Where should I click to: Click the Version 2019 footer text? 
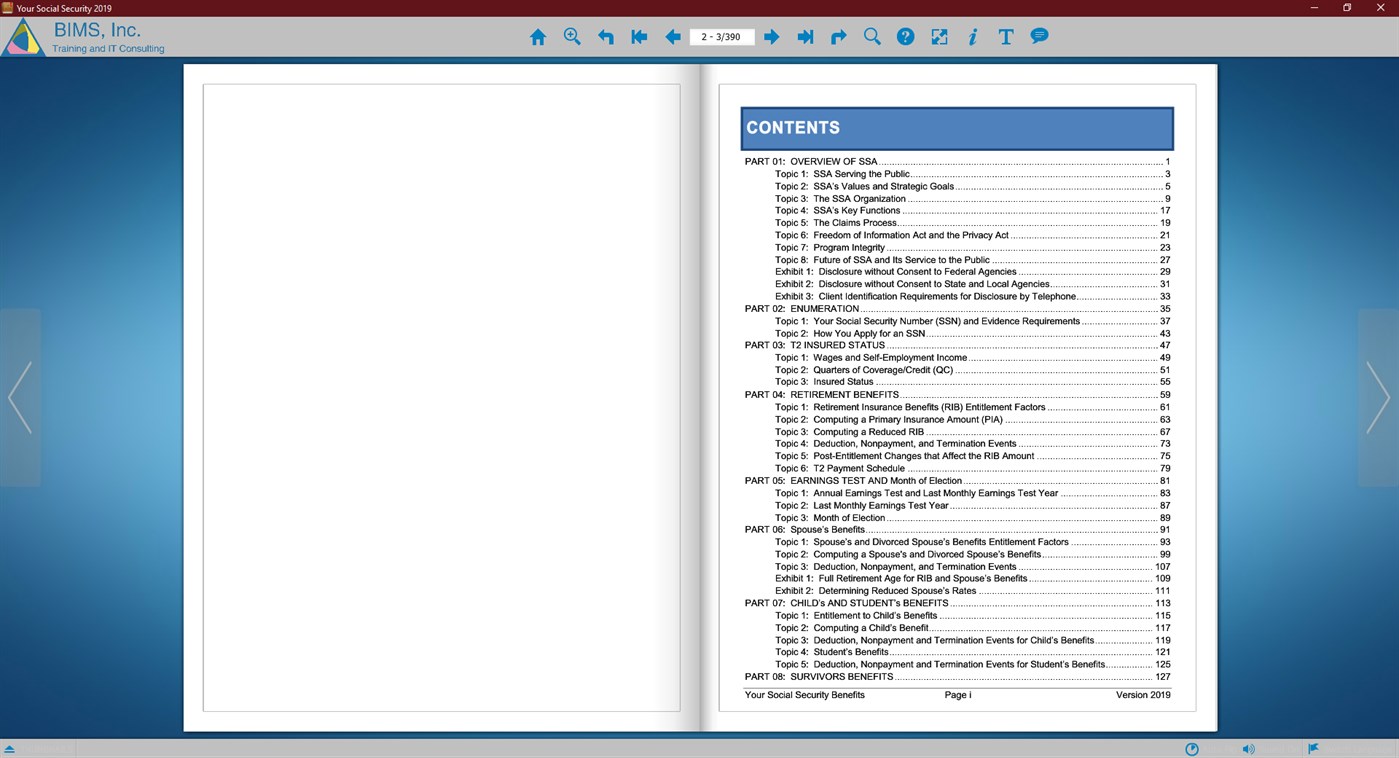(1143, 695)
